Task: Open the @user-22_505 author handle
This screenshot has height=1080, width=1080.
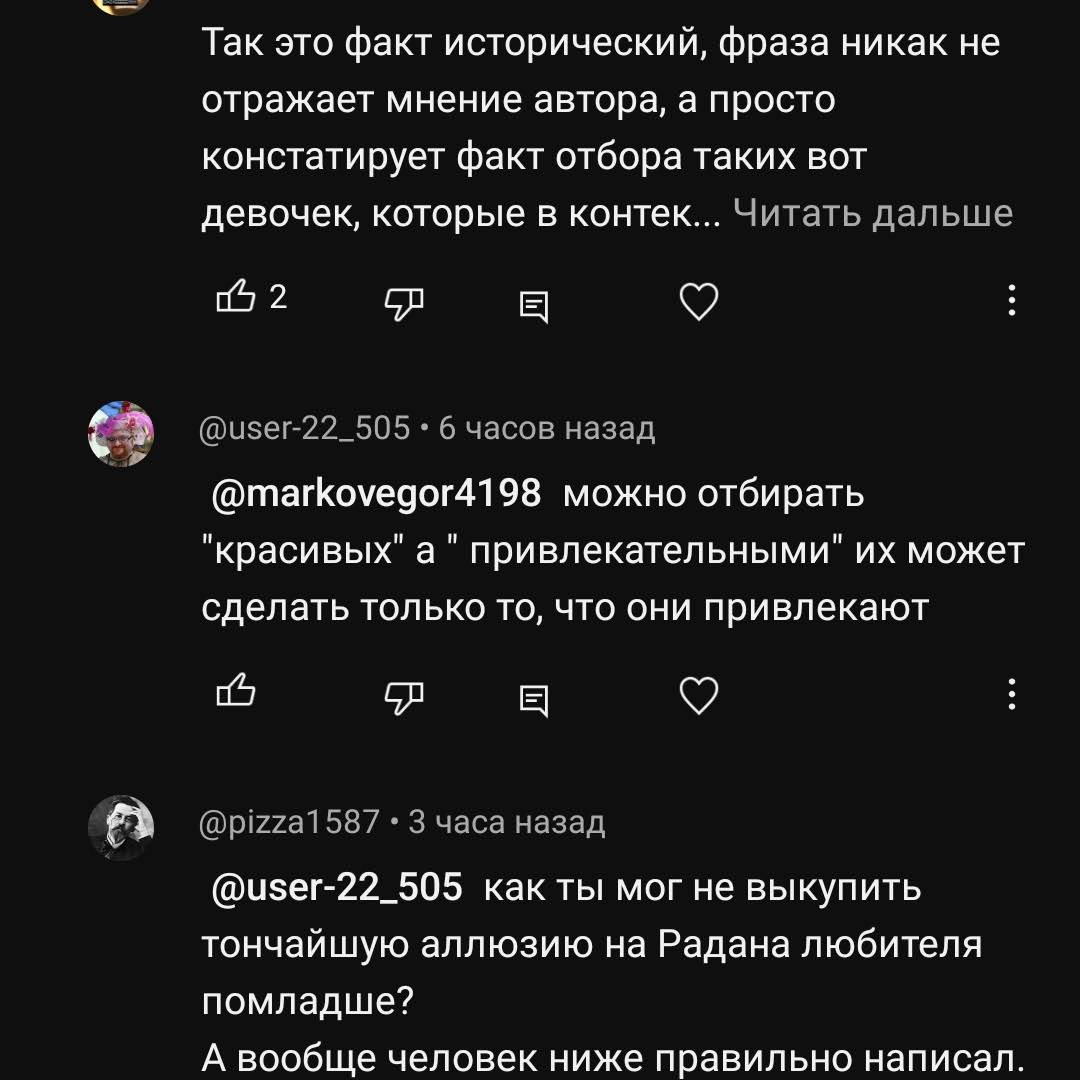Action: coord(304,428)
